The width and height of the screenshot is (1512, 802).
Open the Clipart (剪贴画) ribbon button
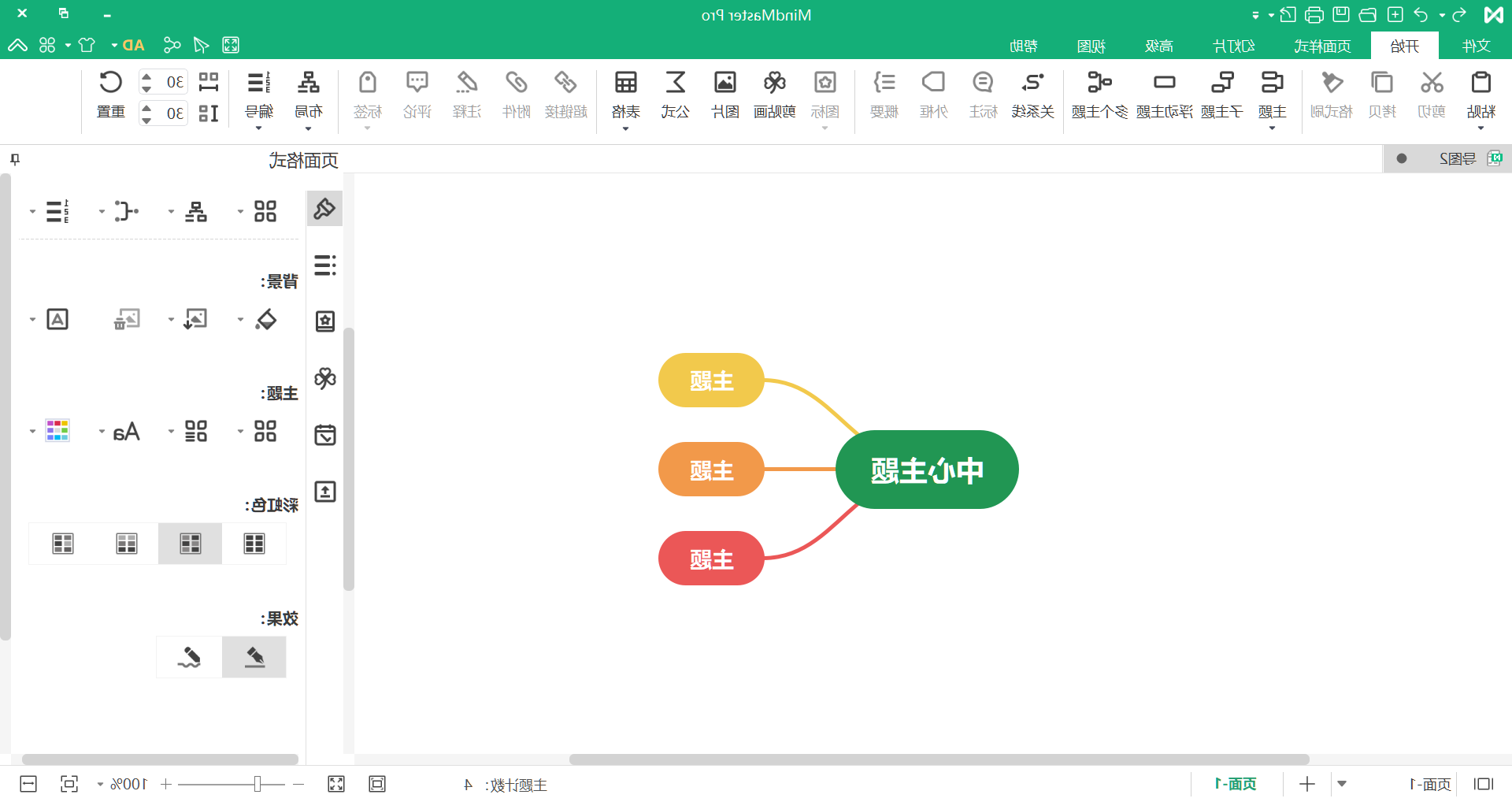point(775,95)
